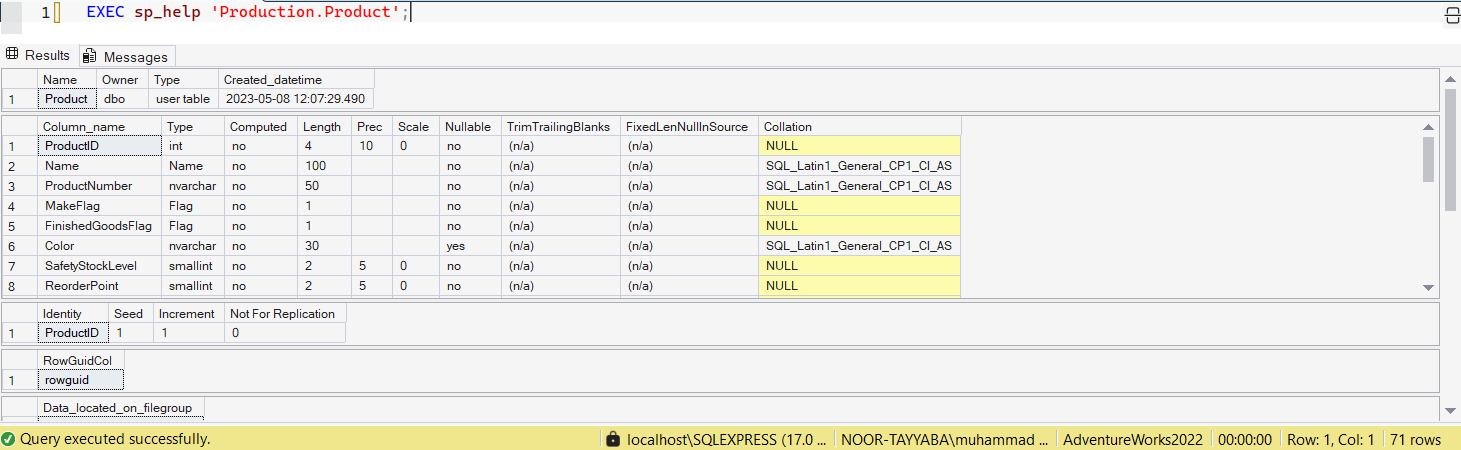
Task: Click the line number 1 in editor margin
Action: click(45, 12)
